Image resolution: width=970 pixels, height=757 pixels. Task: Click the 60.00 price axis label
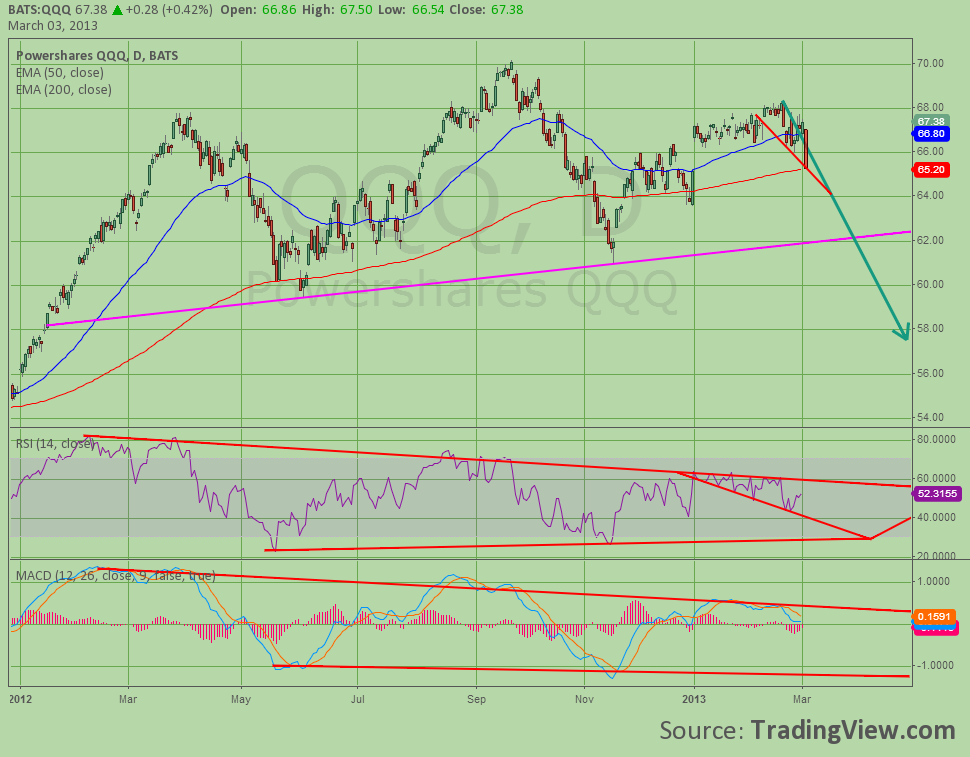[930, 284]
